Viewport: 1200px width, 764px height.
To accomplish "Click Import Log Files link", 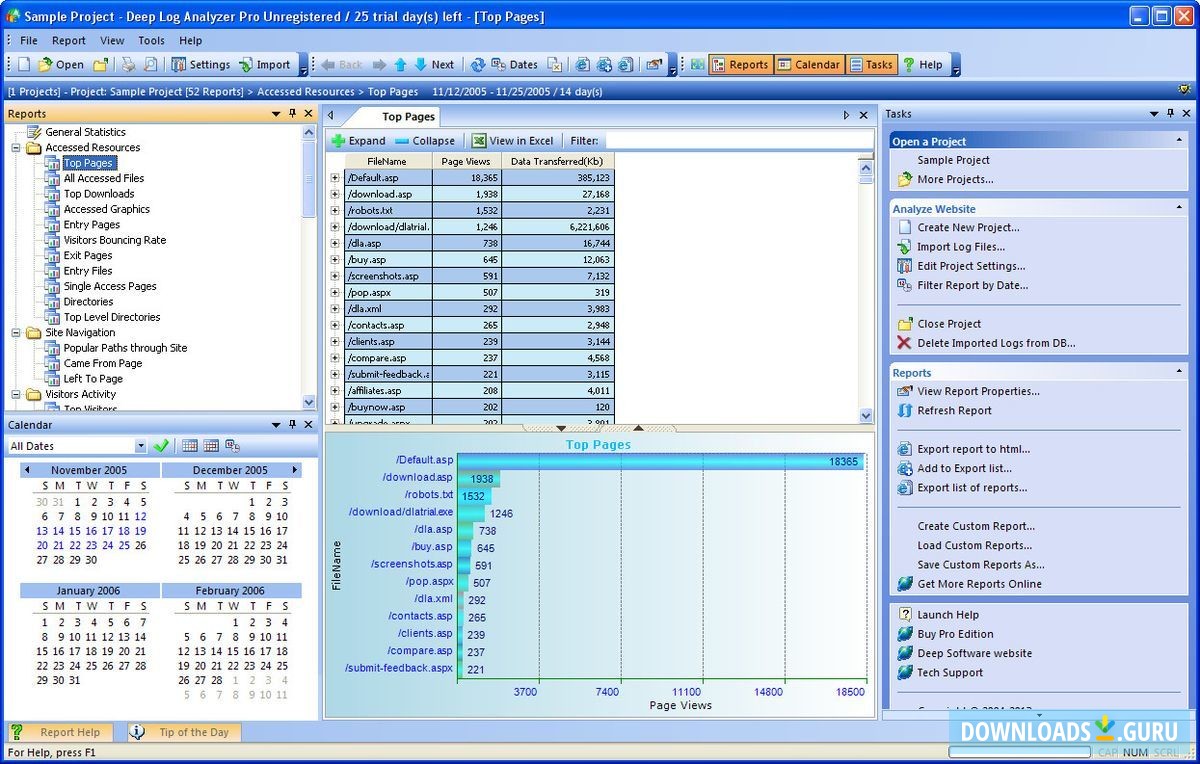I will coord(961,247).
